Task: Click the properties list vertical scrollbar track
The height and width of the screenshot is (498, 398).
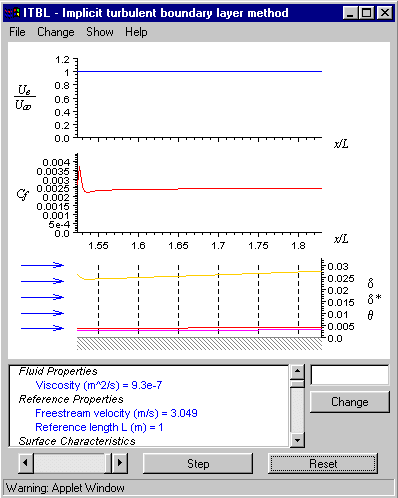Action: pos(297,410)
